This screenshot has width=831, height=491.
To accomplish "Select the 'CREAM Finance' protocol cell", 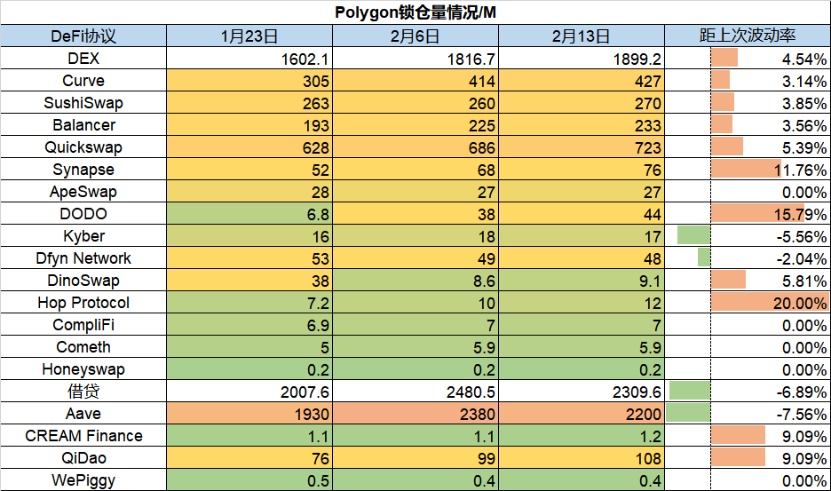I will click(83, 436).
